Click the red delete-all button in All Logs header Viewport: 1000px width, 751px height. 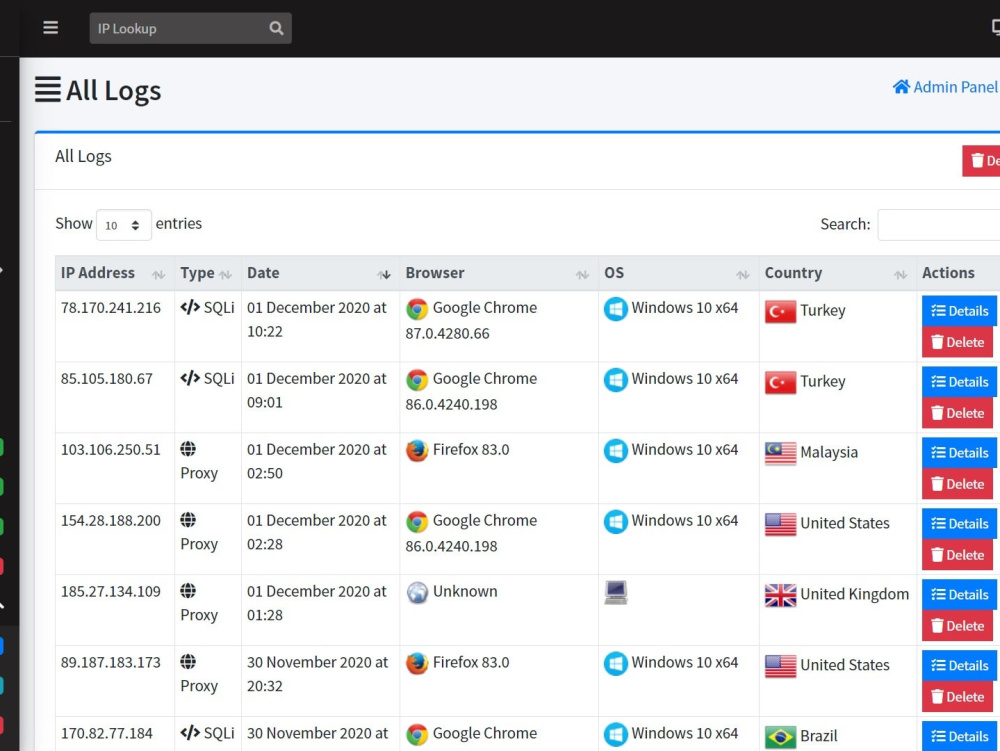tap(981, 161)
